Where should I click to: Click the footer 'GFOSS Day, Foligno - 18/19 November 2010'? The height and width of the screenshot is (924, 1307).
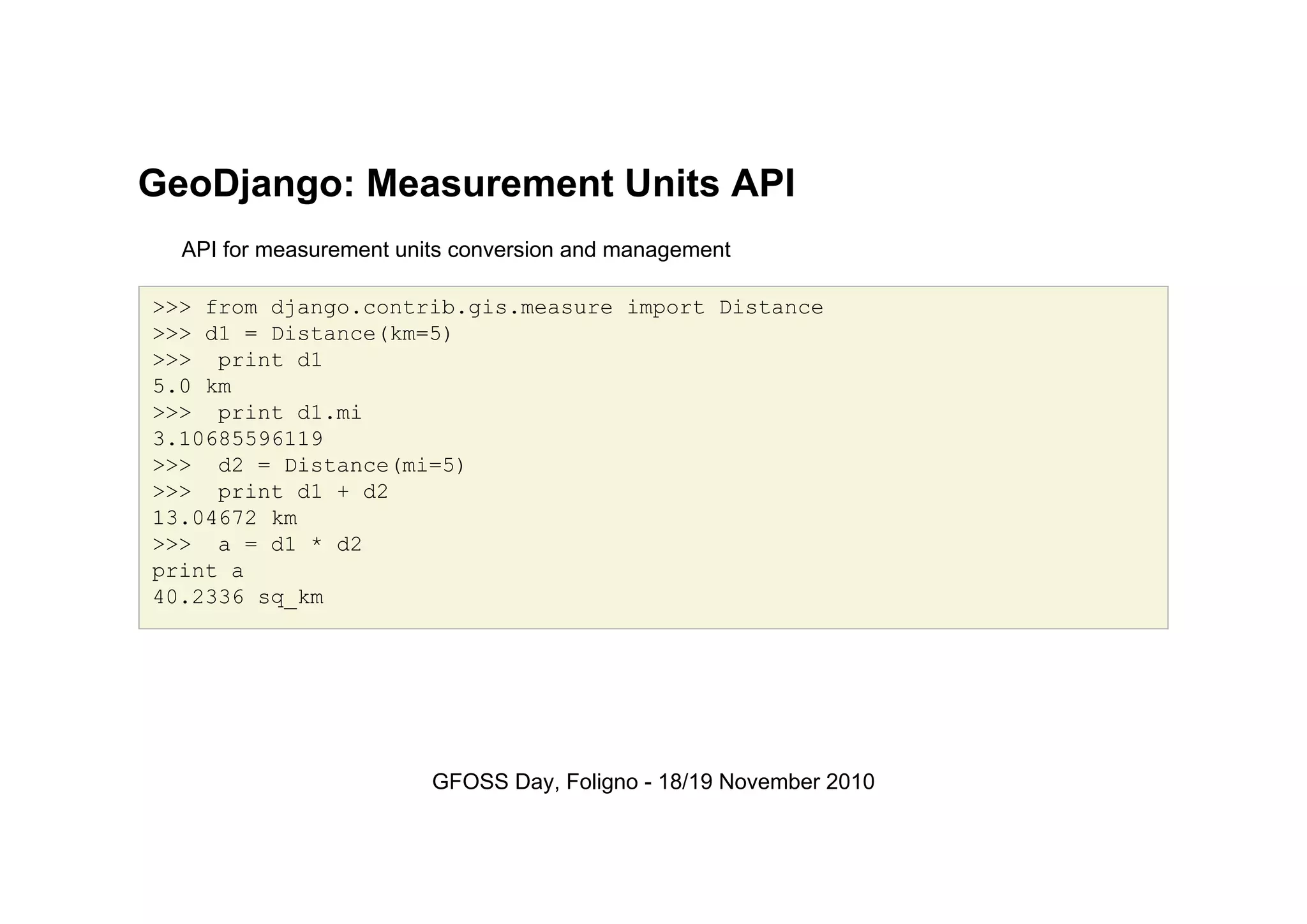click(653, 782)
